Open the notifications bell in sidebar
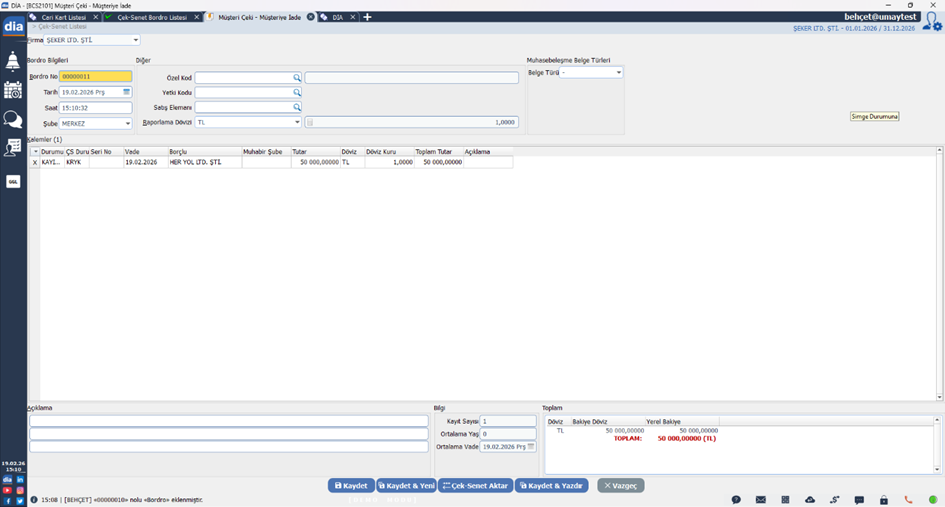Viewport: 945px width, 507px height. (13, 62)
